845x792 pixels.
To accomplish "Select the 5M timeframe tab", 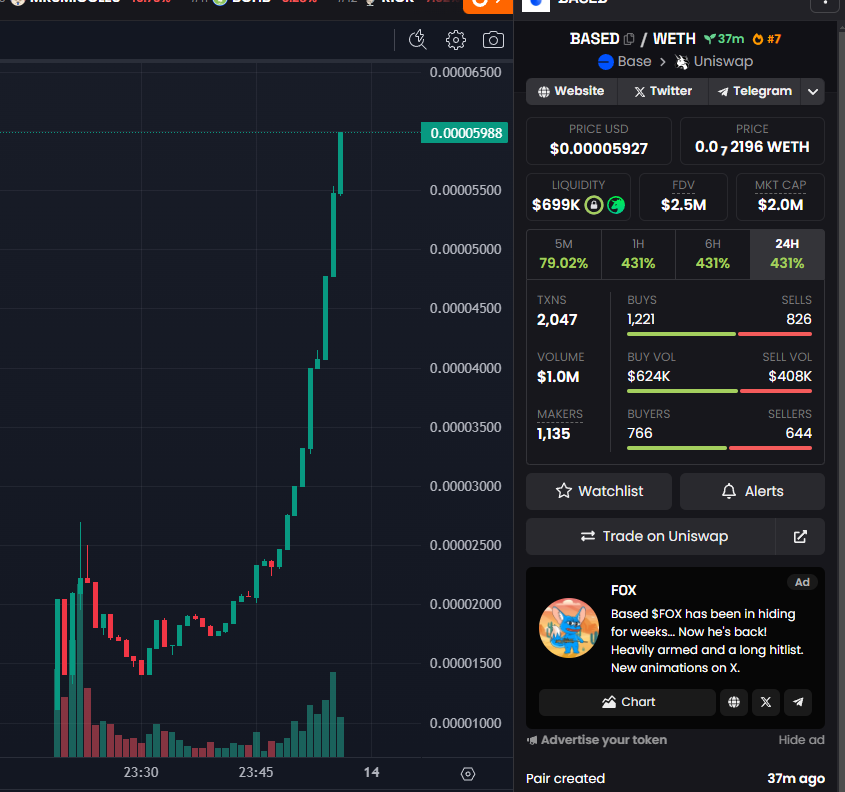I will (x=564, y=254).
